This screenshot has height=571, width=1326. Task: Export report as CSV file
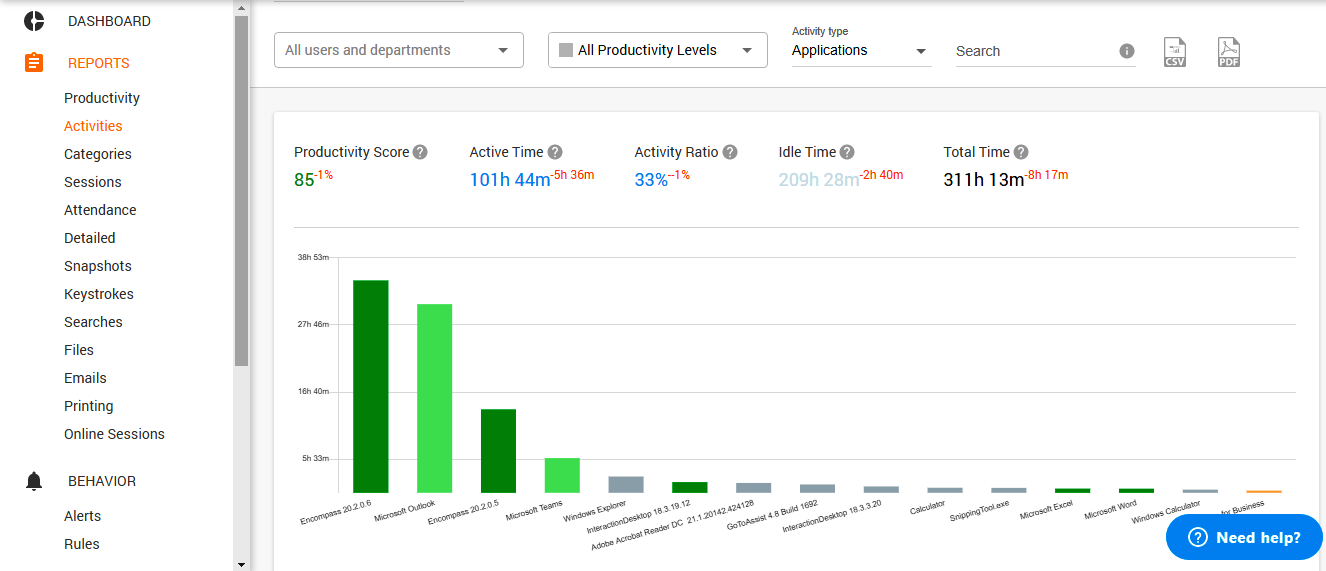coord(1175,52)
